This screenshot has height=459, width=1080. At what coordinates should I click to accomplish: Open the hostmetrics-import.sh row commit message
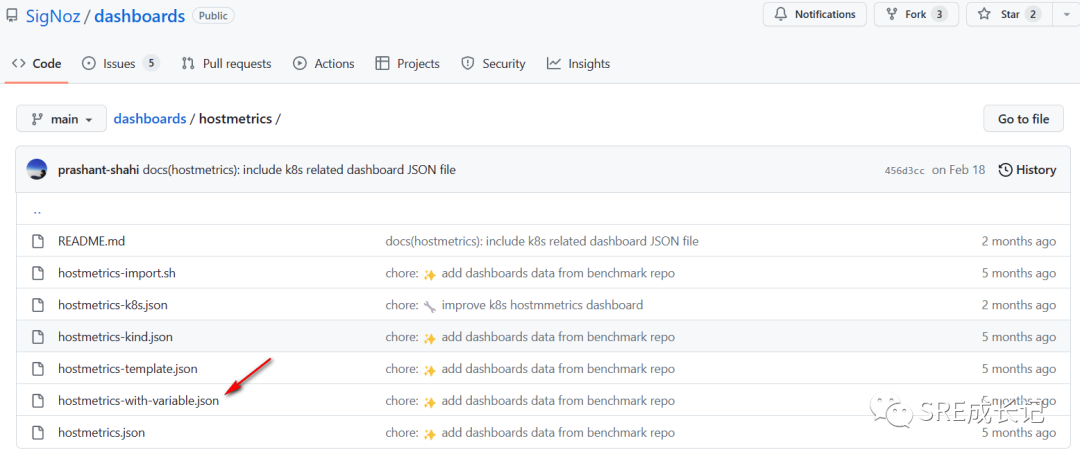(x=530, y=273)
